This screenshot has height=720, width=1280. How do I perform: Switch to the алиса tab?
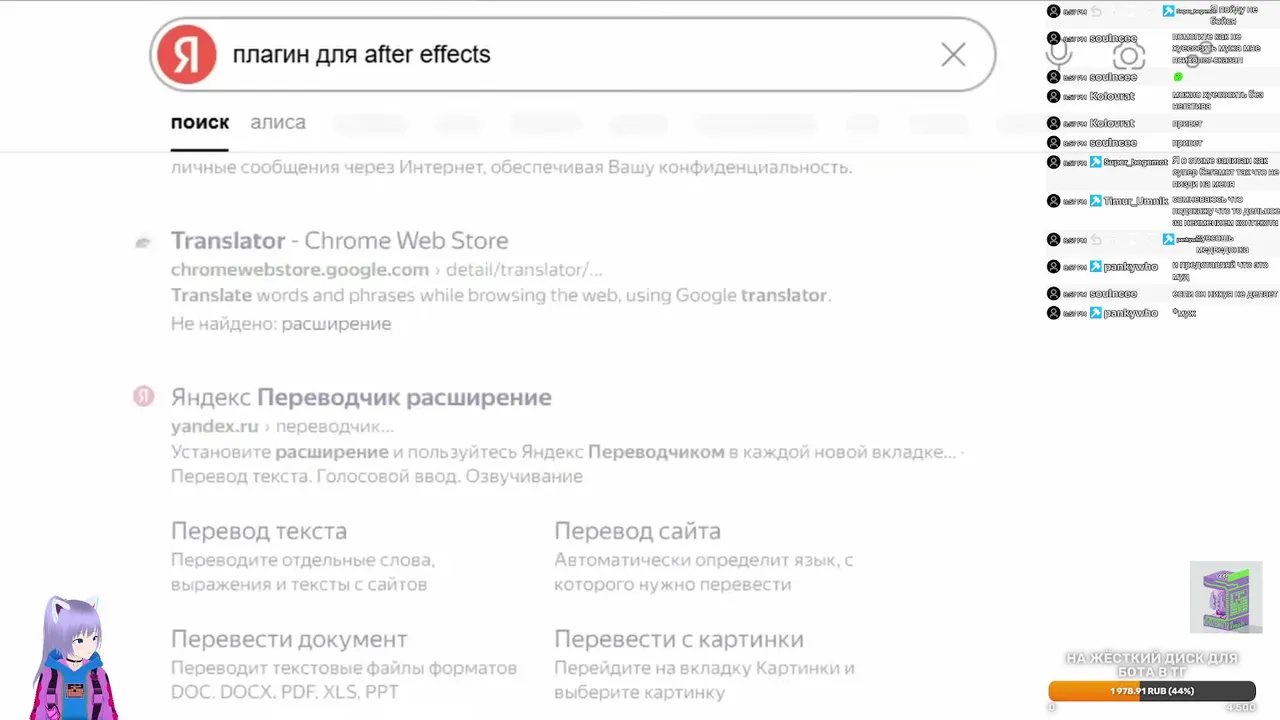coord(278,123)
